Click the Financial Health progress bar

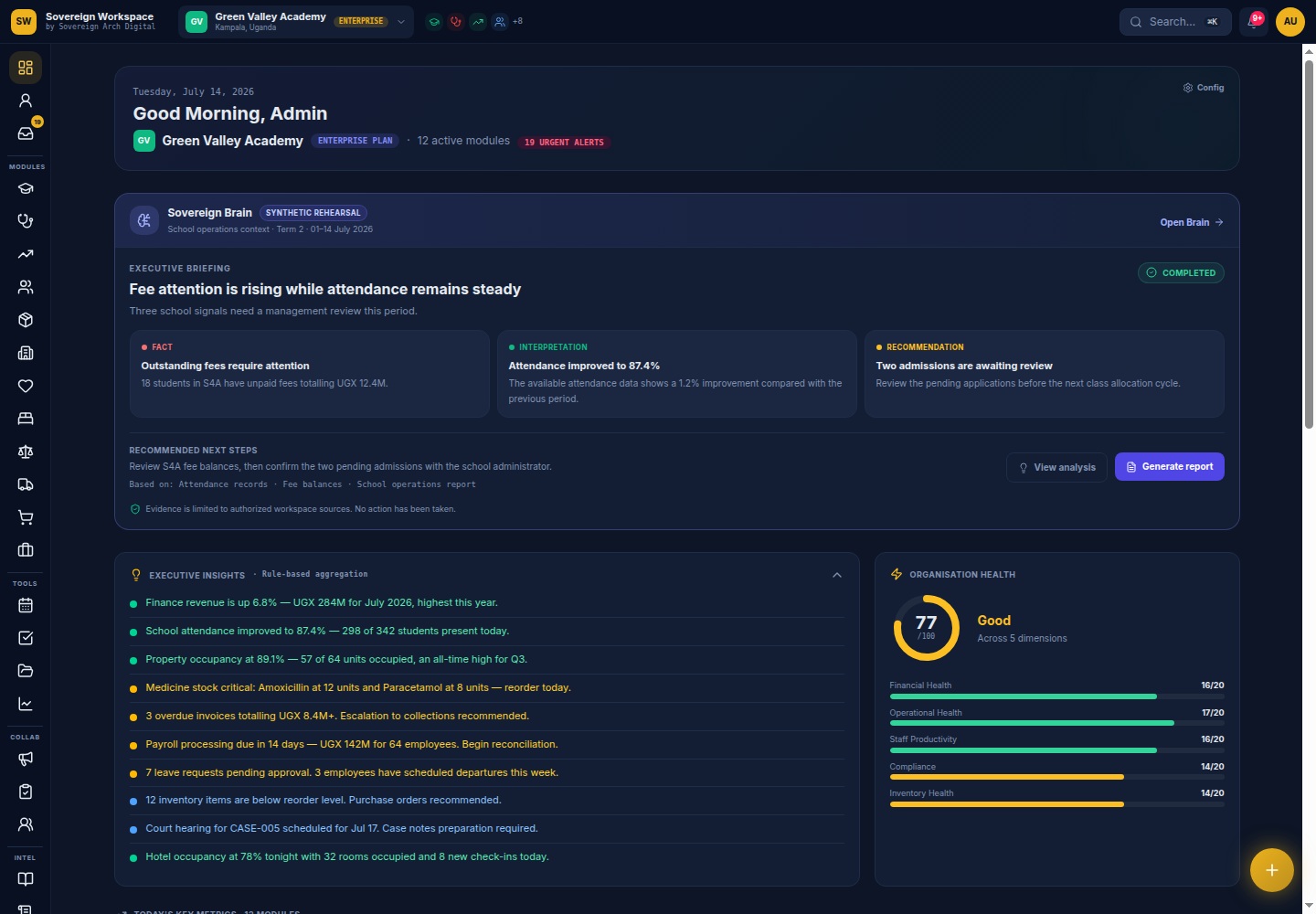(x=1056, y=696)
